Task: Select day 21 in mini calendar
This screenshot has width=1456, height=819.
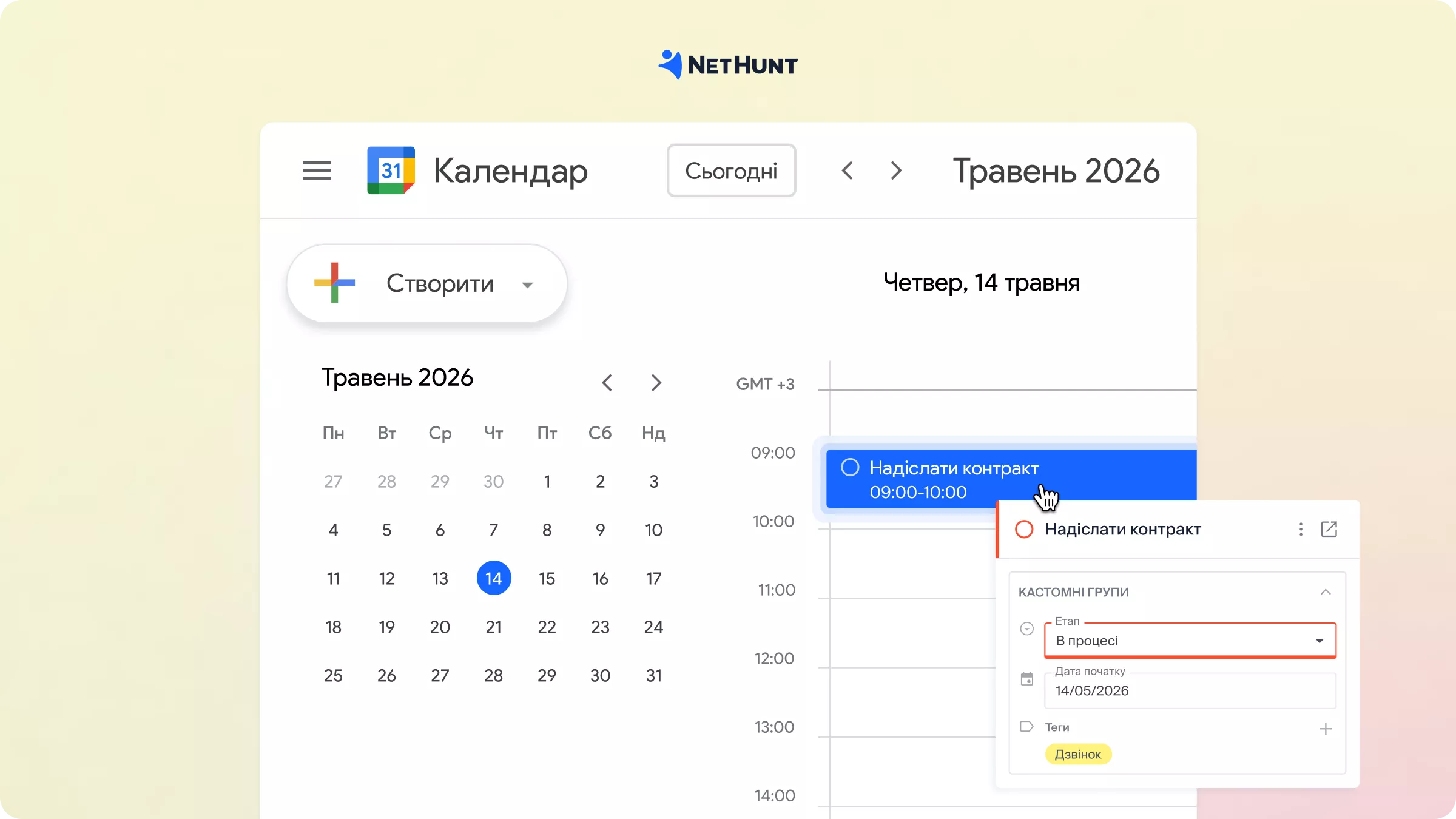Action: click(x=494, y=627)
